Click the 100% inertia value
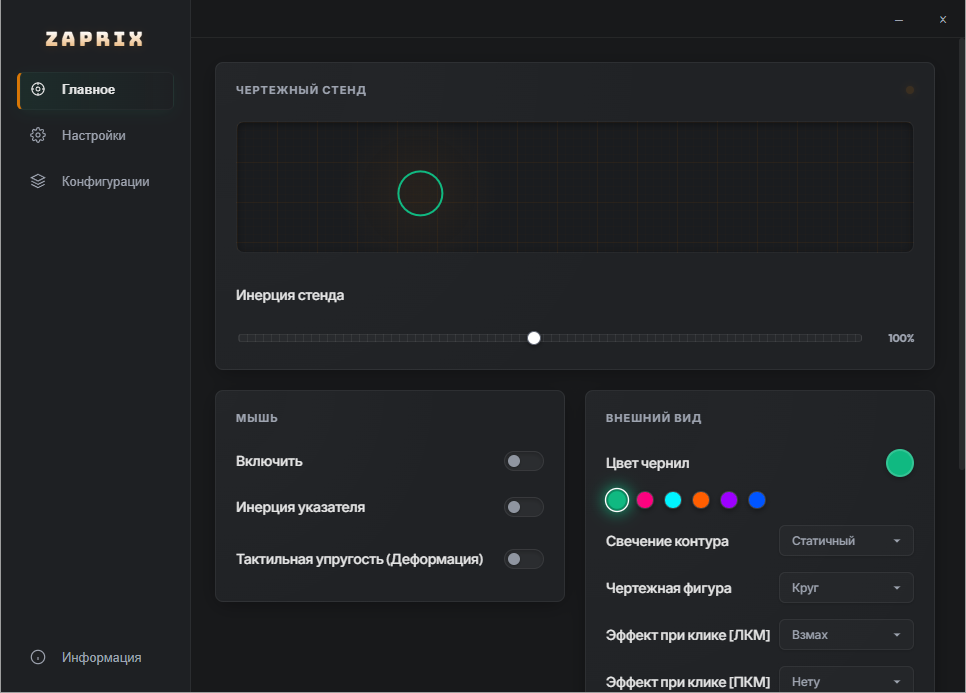The image size is (966, 693). coord(901,338)
